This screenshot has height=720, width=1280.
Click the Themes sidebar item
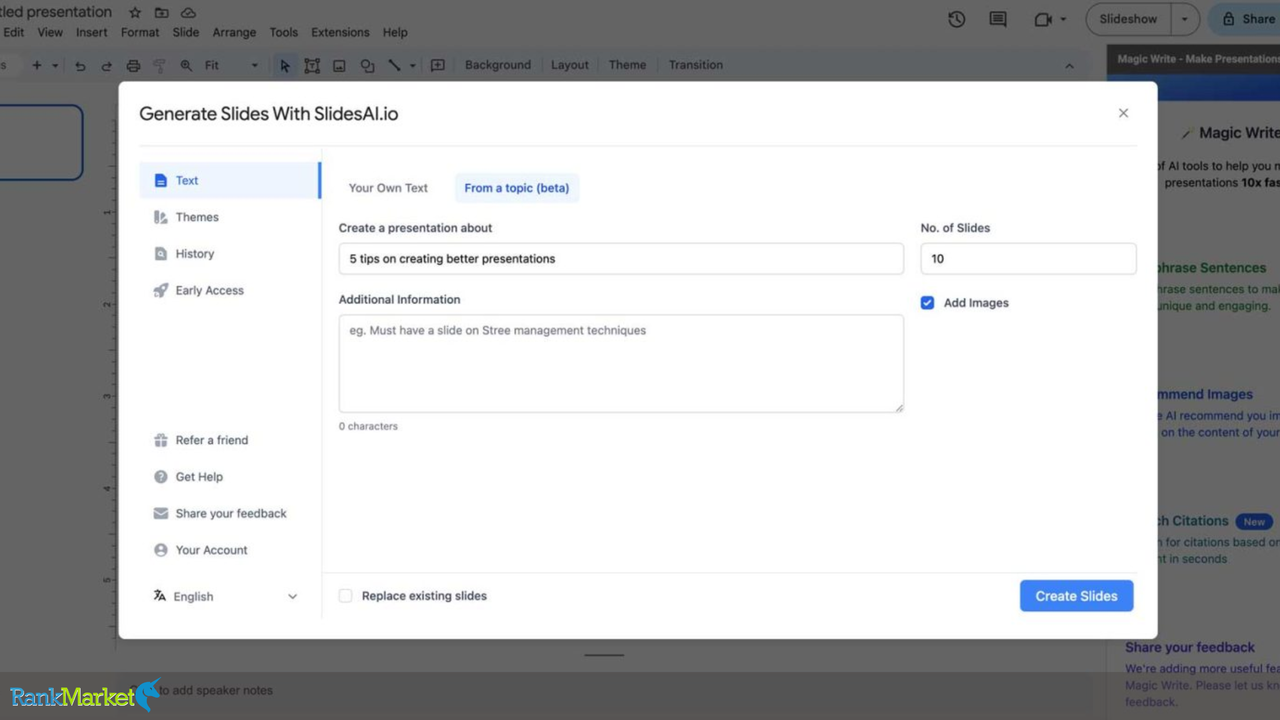tap(230, 217)
